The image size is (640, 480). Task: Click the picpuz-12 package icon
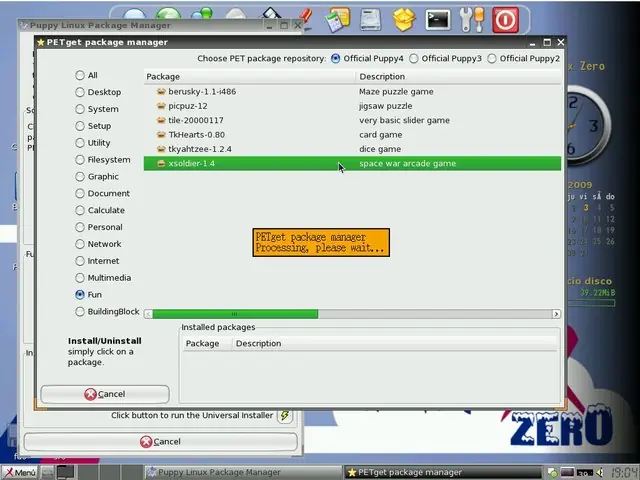click(161, 106)
